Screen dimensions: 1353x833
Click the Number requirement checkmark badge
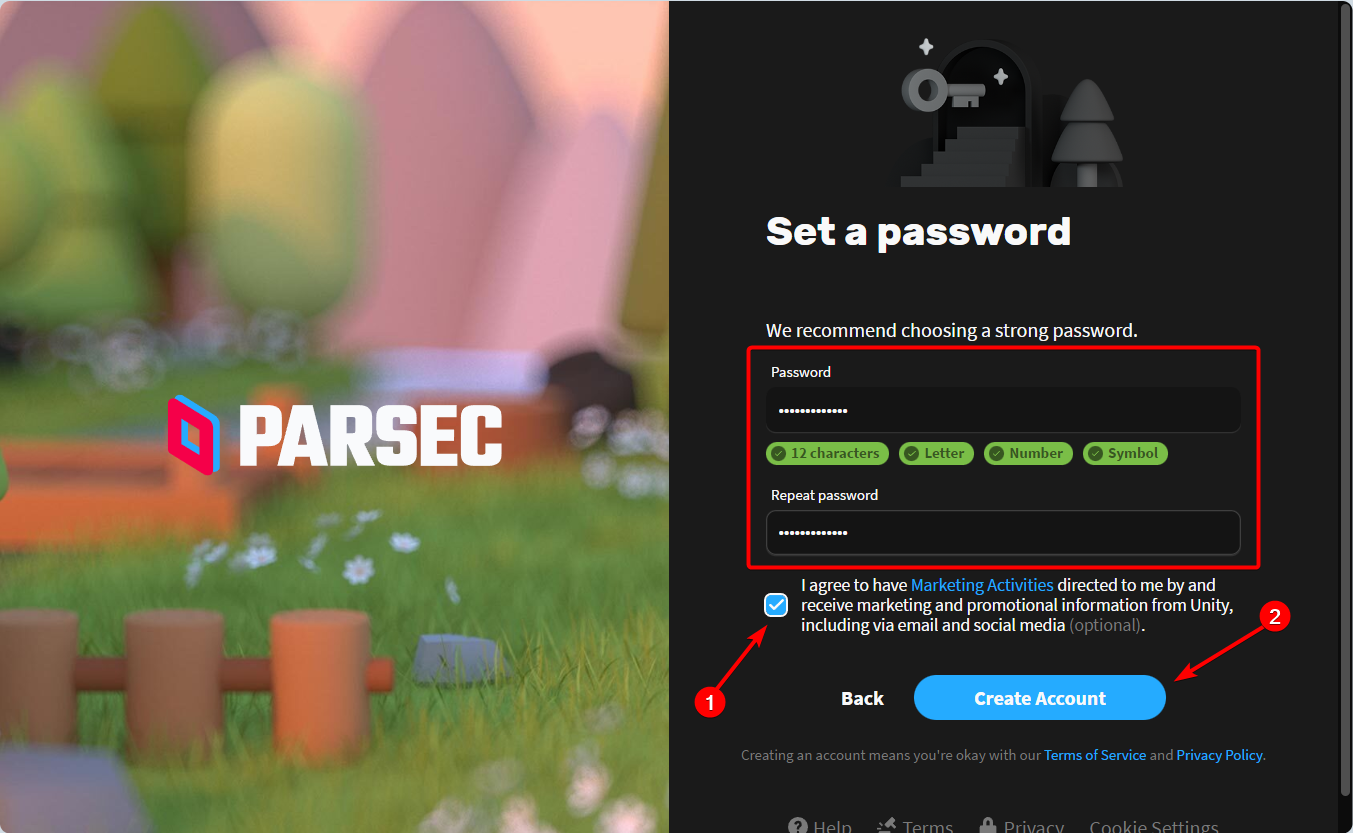point(1028,453)
